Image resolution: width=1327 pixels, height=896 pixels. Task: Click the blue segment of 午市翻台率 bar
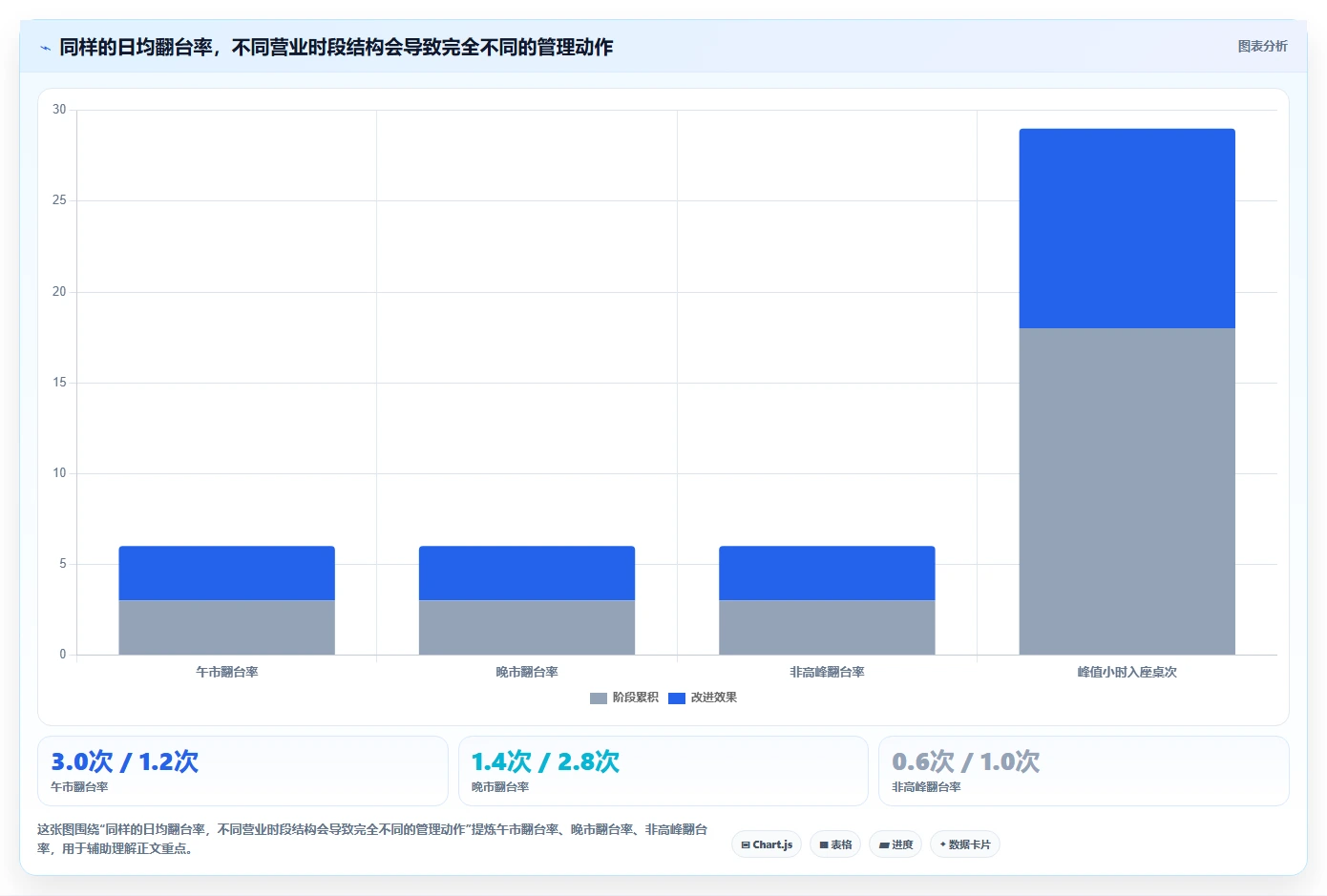[x=226, y=573]
